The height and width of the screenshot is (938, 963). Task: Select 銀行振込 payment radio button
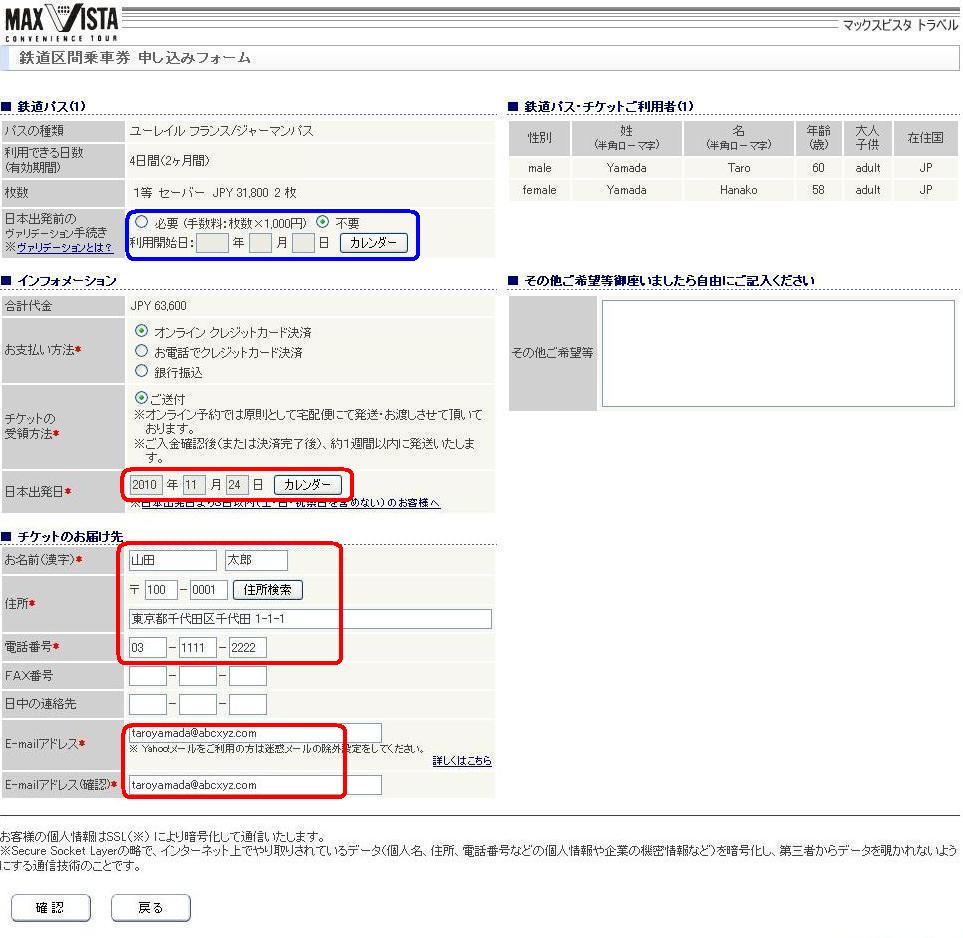pyautogui.click(x=142, y=371)
